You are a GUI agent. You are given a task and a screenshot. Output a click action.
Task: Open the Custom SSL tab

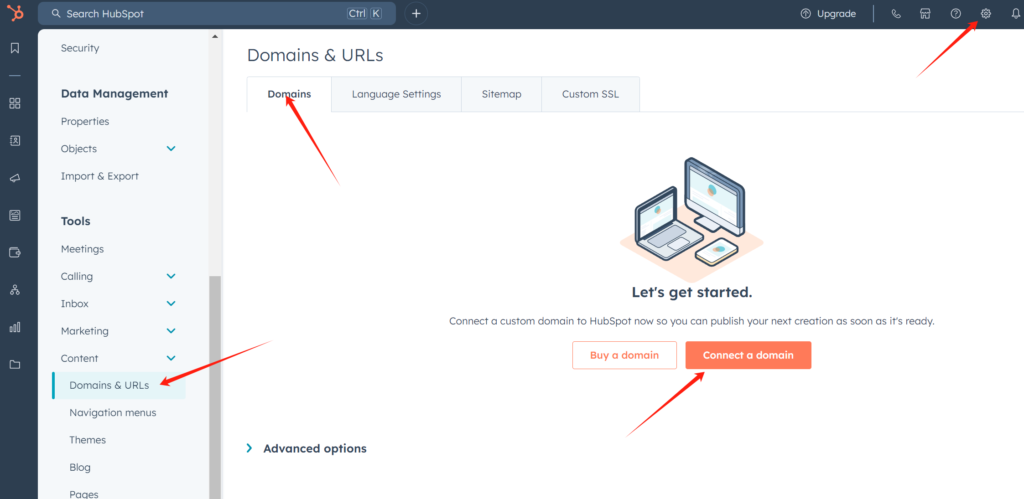(x=590, y=94)
